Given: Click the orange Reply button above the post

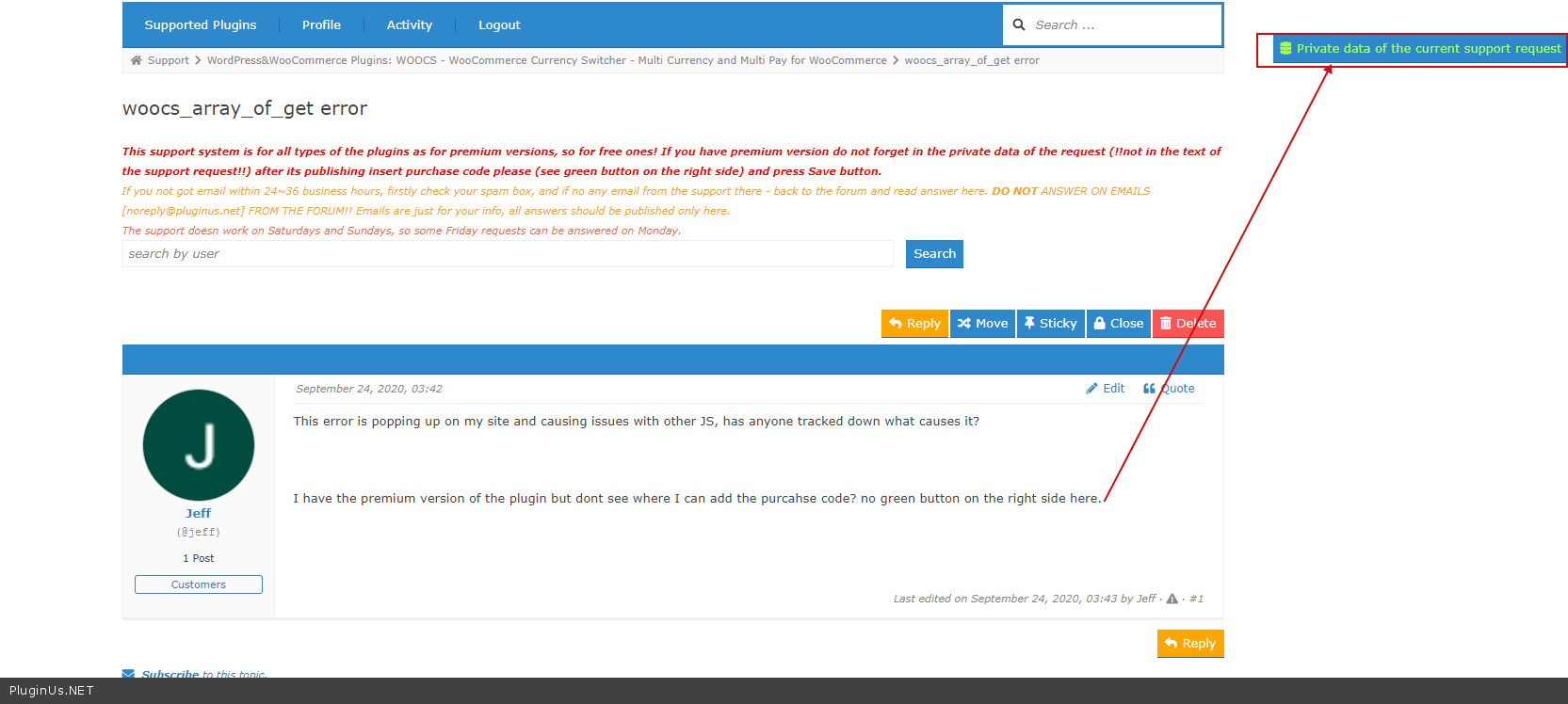Looking at the screenshot, I should coord(914,324).
